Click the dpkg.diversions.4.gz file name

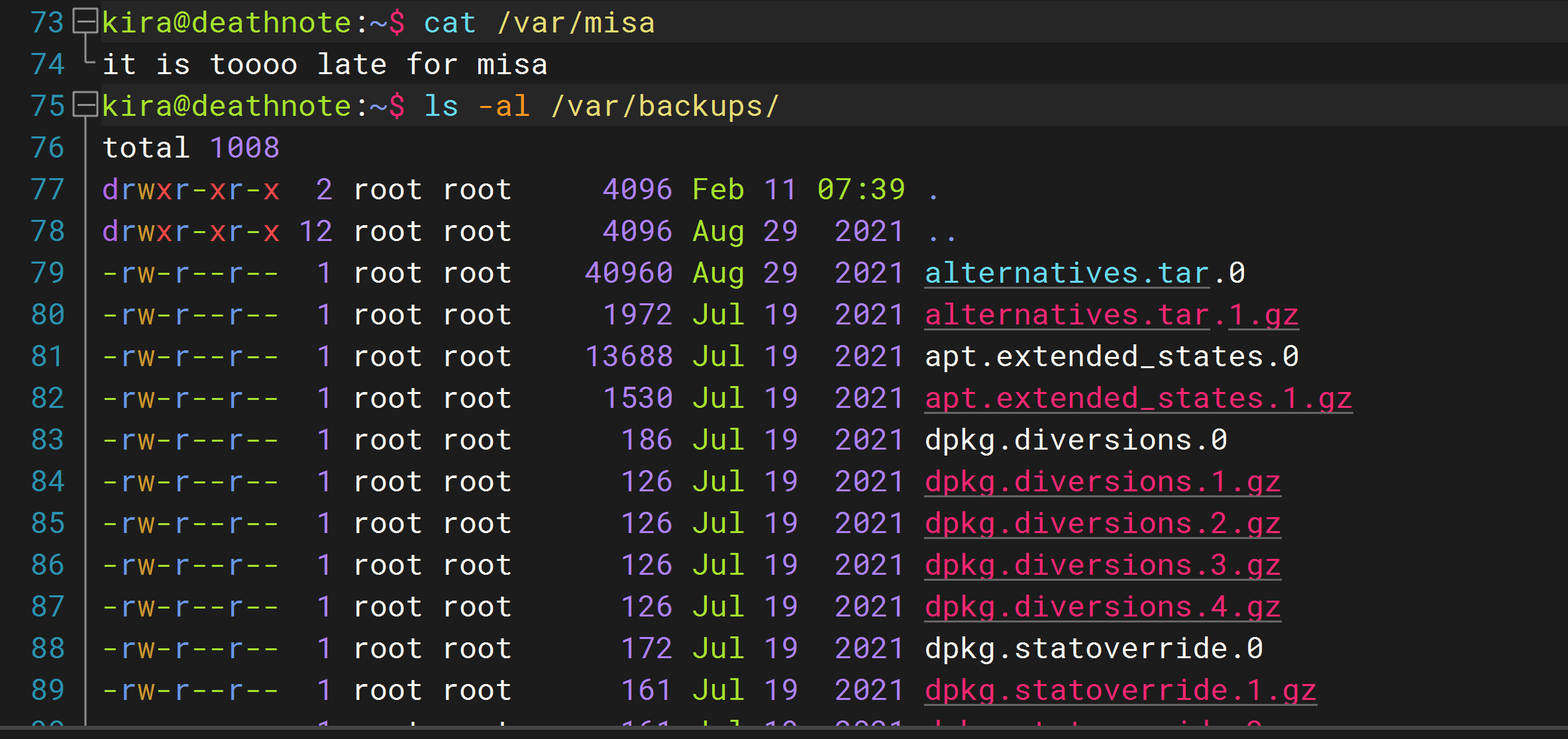pos(1102,607)
